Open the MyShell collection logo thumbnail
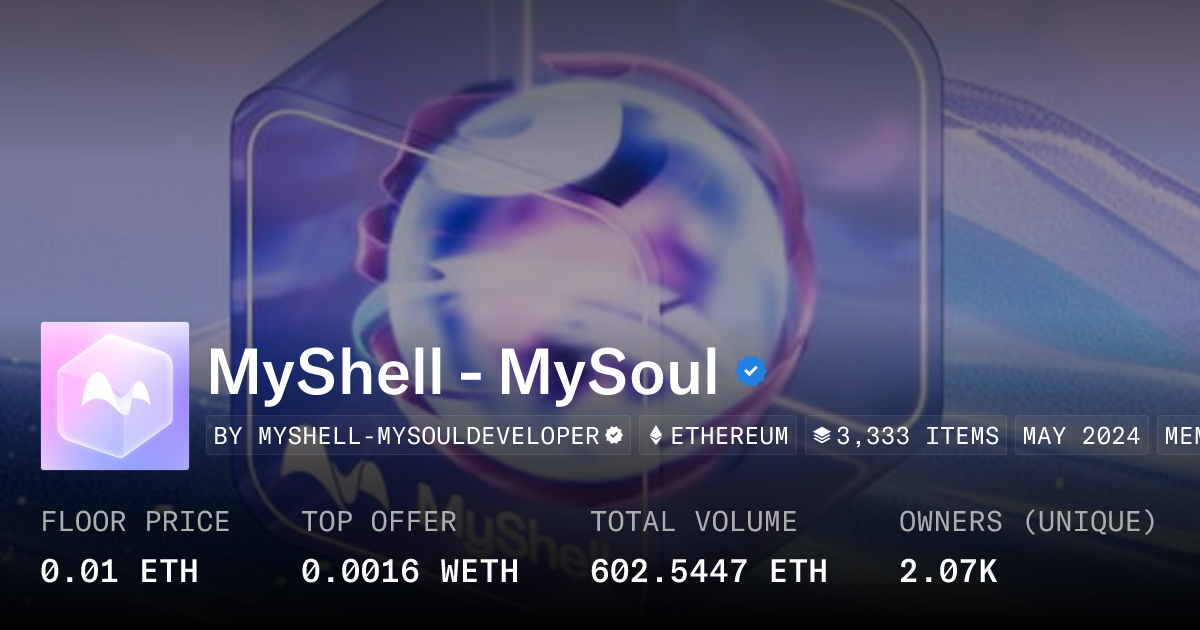This screenshot has height=630, width=1200. click(115, 396)
